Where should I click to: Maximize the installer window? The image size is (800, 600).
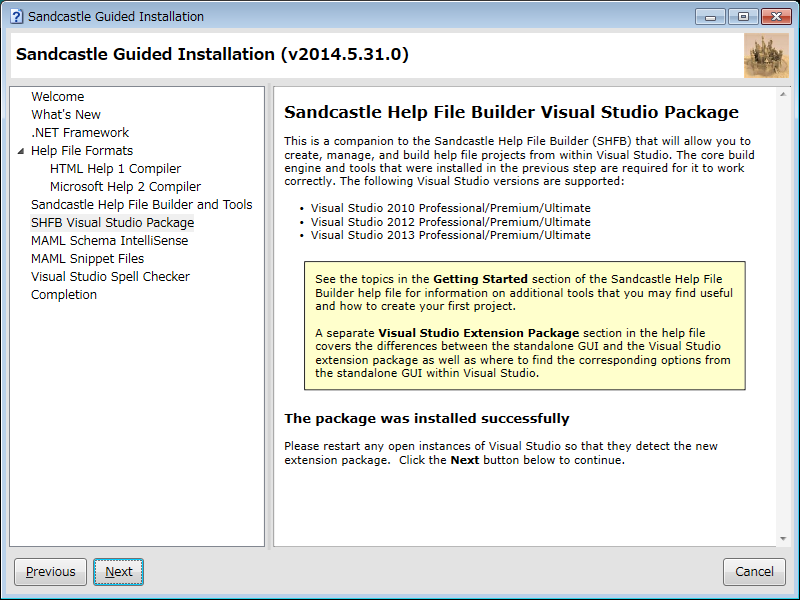743,17
